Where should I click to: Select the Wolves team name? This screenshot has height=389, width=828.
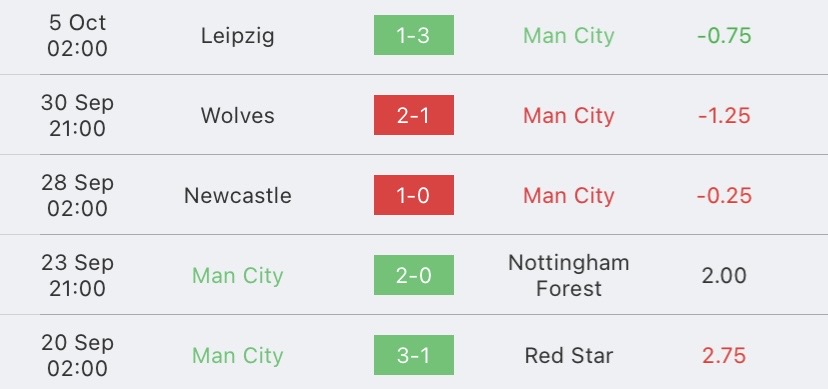pyautogui.click(x=238, y=116)
